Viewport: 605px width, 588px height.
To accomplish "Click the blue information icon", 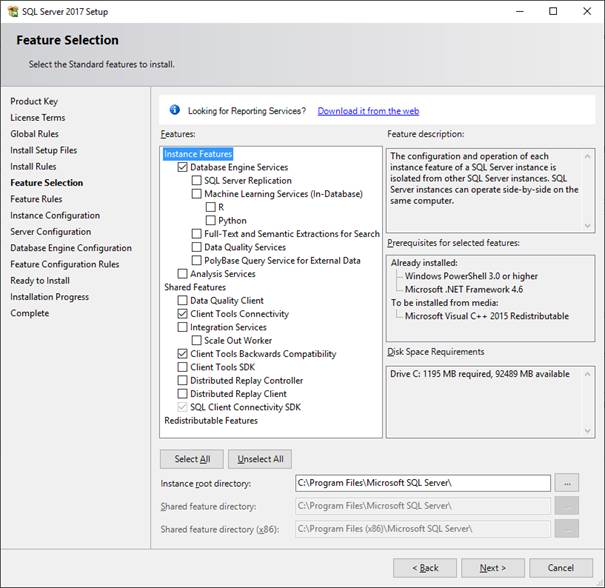I will (x=174, y=110).
